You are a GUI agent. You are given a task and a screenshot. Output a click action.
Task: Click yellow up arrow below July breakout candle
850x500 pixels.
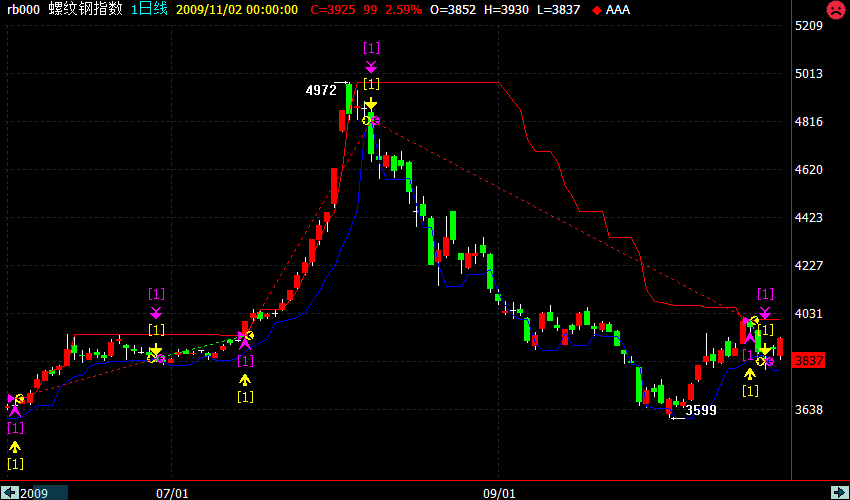(x=245, y=379)
